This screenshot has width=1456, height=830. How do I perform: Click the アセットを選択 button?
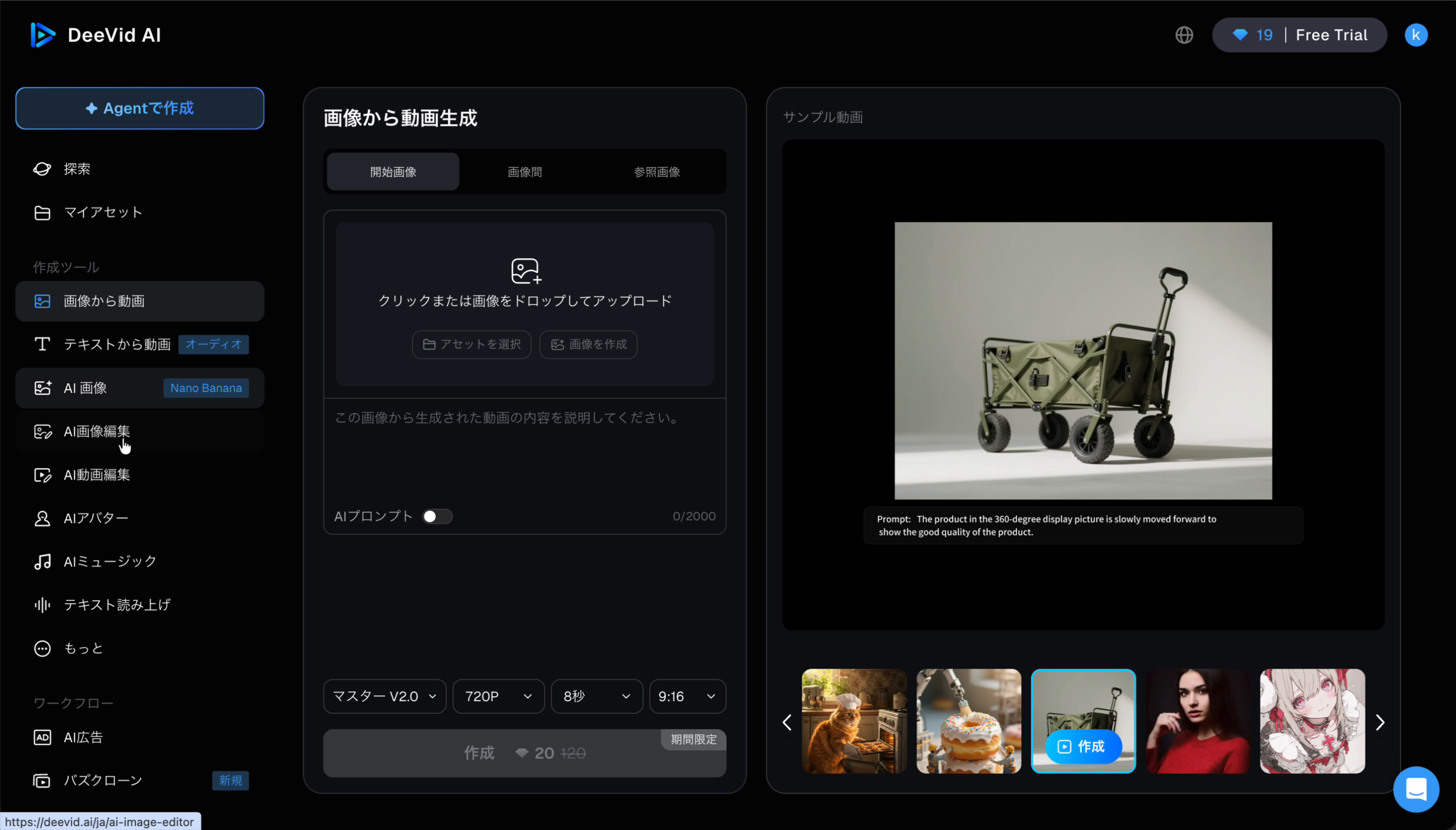471,345
